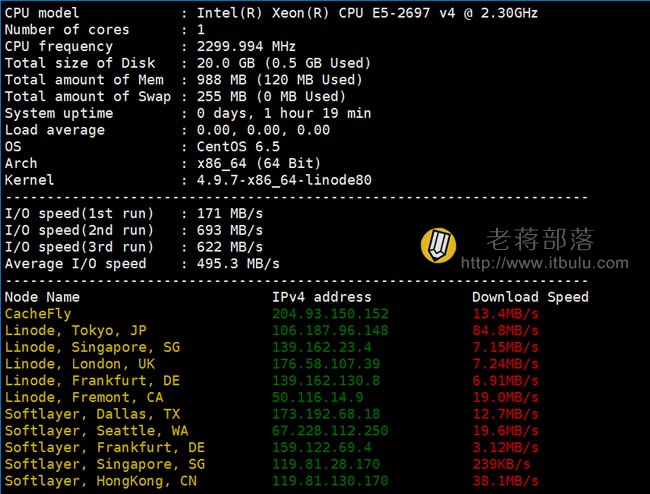Screen dimensions: 650x494
Task: Click the OS value 'CentOS 6.5'
Action: (x=238, y=146)
